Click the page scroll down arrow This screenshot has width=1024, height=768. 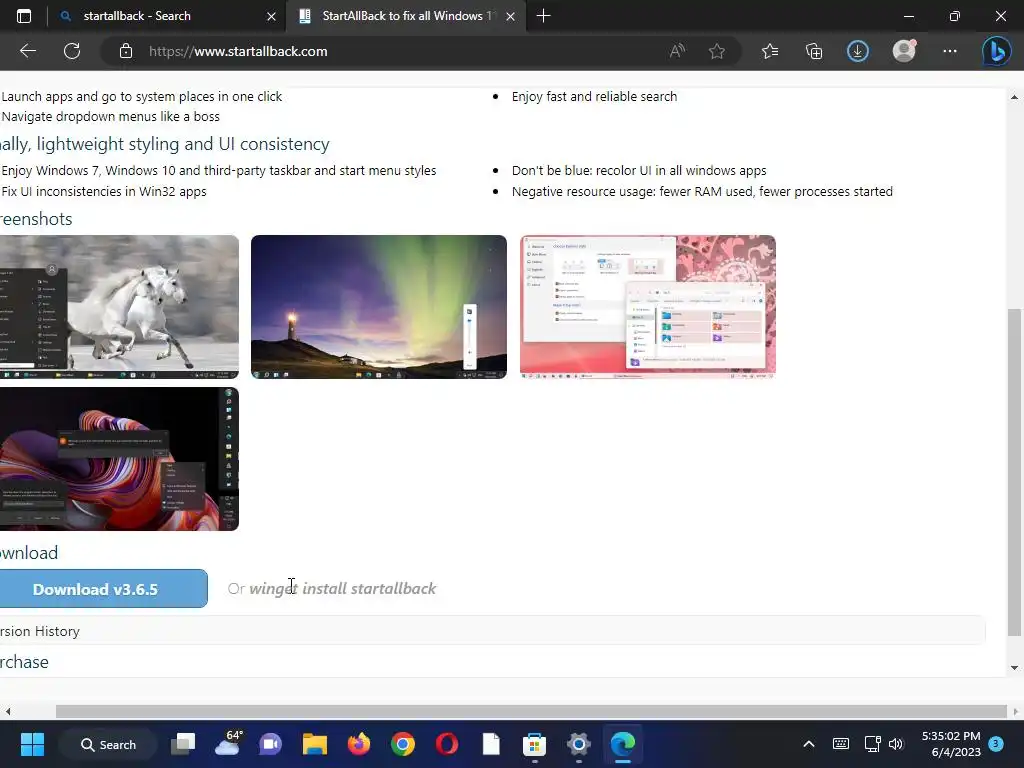click(x=1014, y=667)
